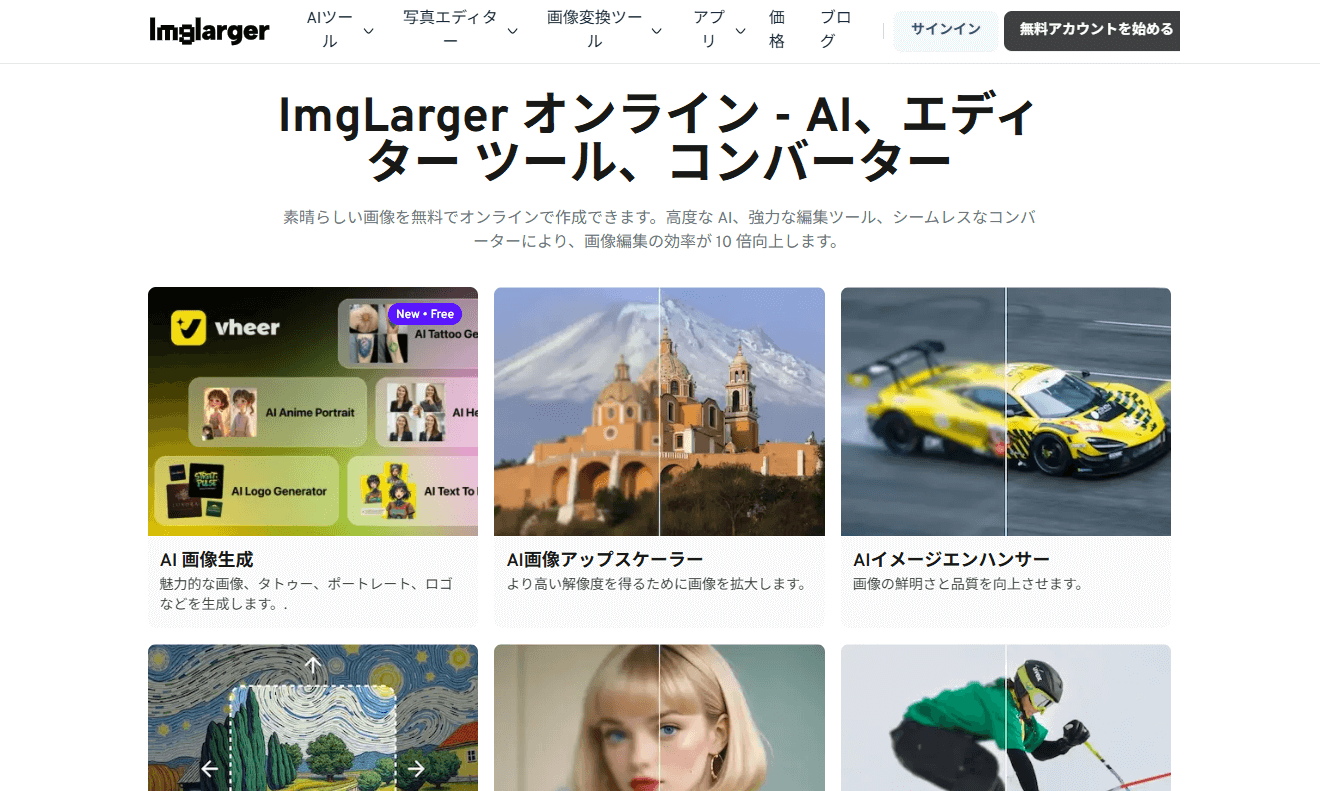Select the AI Logo Generator tile
This screenshot has width=1320, height=791.
(x=247, y=491)
